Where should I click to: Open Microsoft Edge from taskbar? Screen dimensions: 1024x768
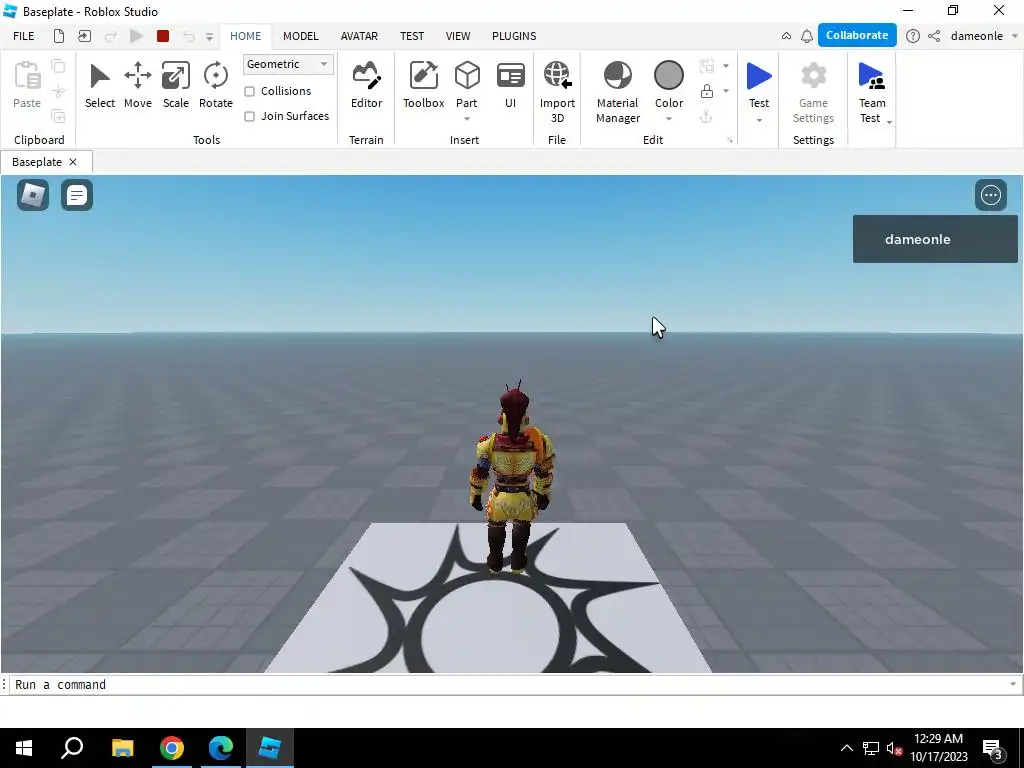(x=221, y=748)
